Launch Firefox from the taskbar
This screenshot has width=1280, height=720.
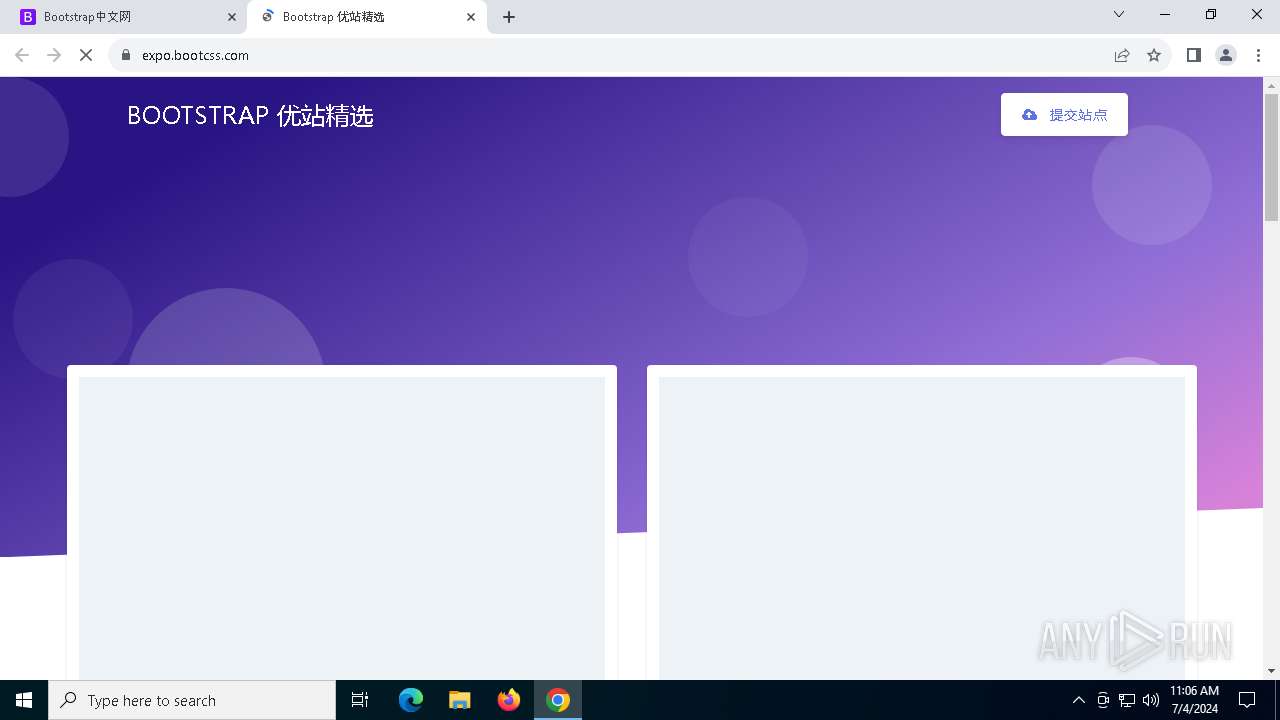point(509,700)
